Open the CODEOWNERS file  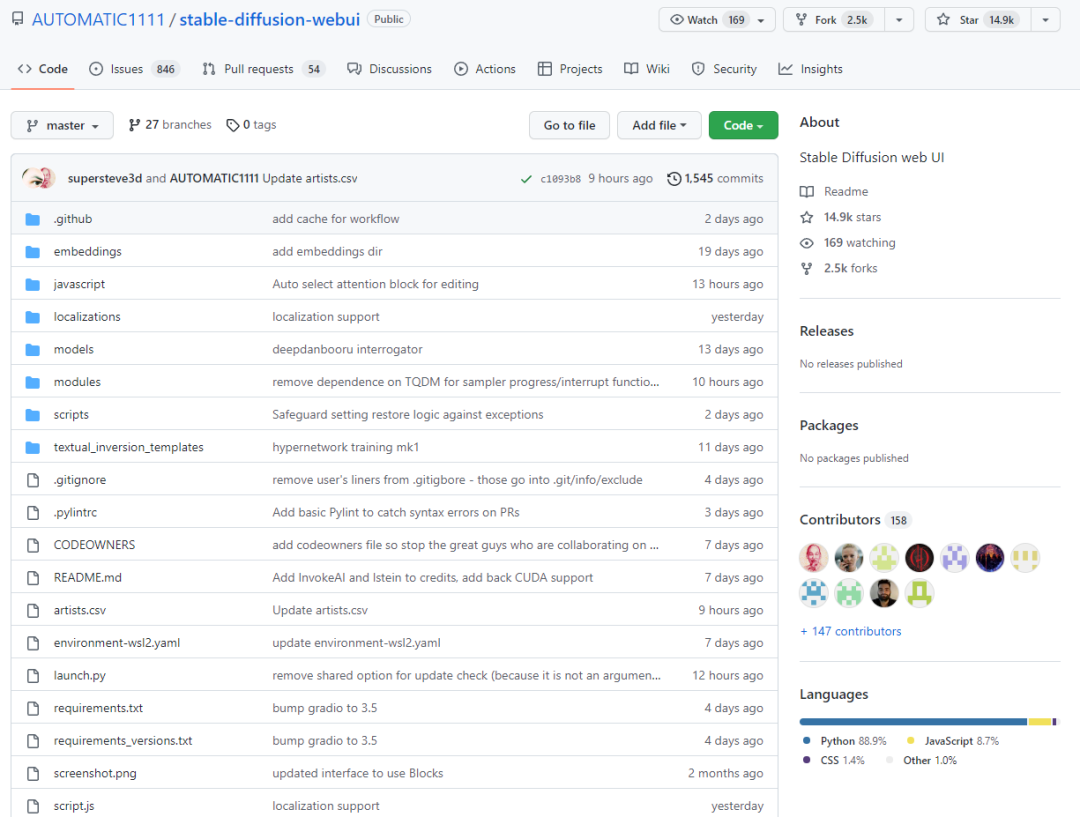point(94,545)
